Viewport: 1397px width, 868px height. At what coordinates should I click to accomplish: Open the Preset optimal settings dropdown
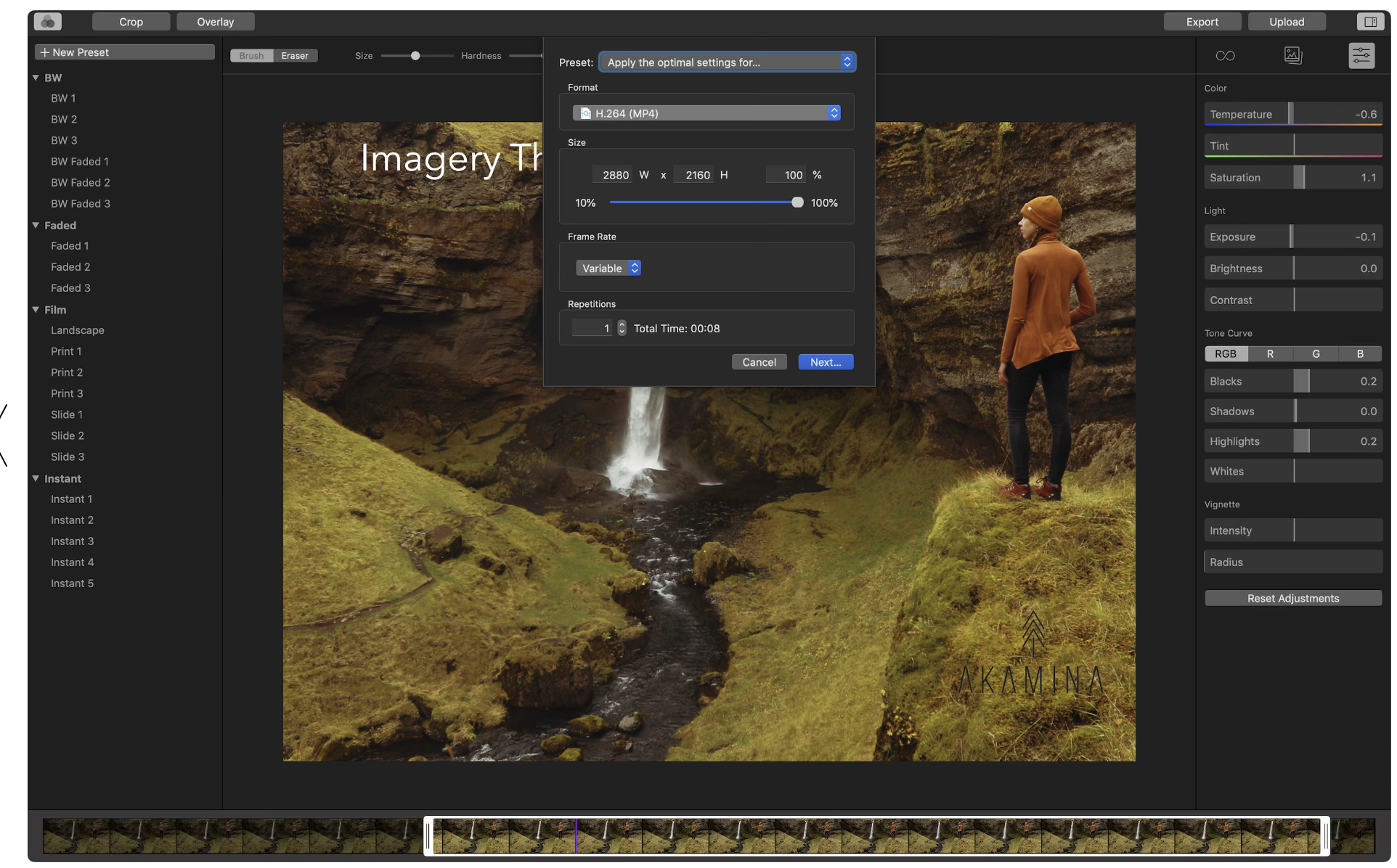(727, 62)
